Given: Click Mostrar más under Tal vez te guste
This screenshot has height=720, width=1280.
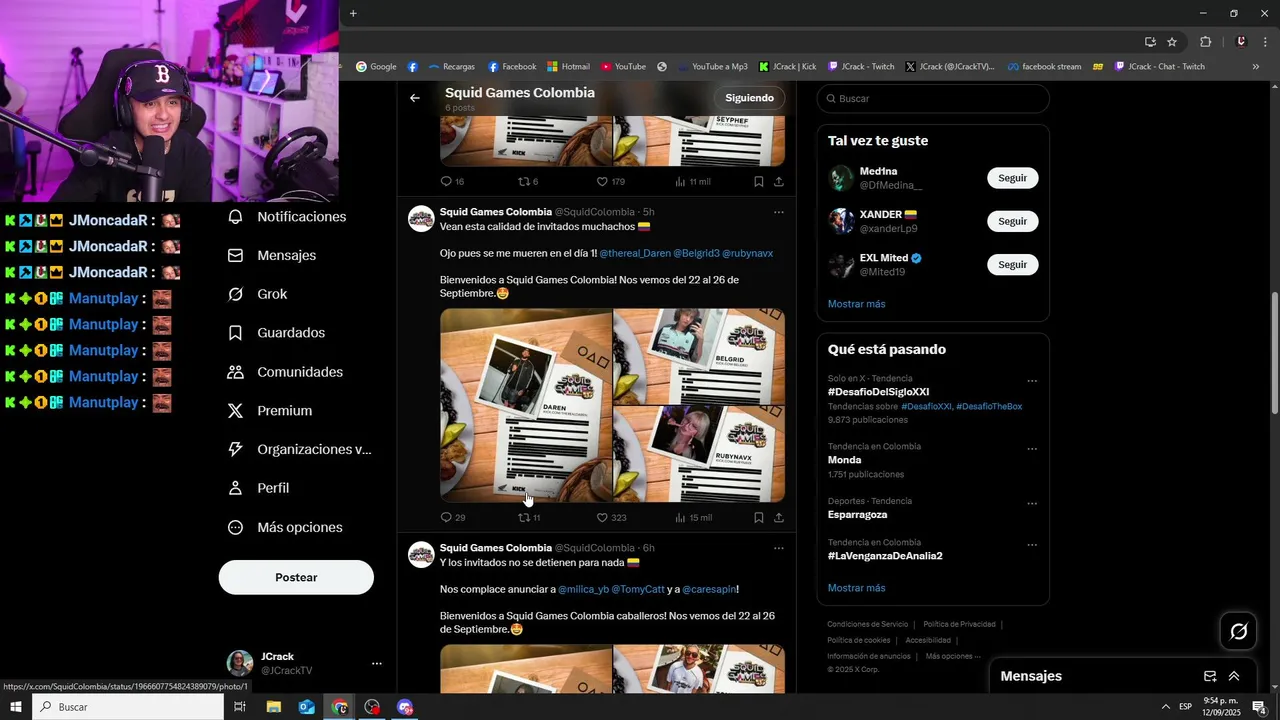Looking at the screenshot, I should [856, 304].
